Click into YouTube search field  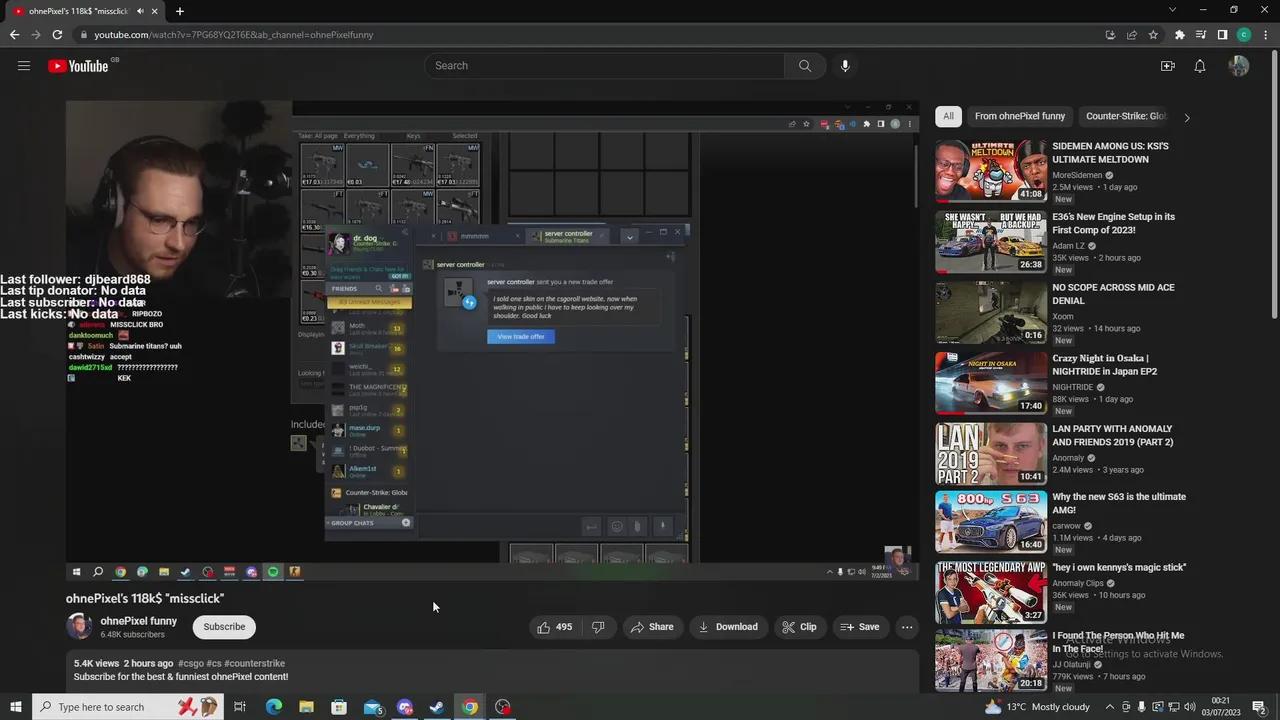[x=605, y=66]
